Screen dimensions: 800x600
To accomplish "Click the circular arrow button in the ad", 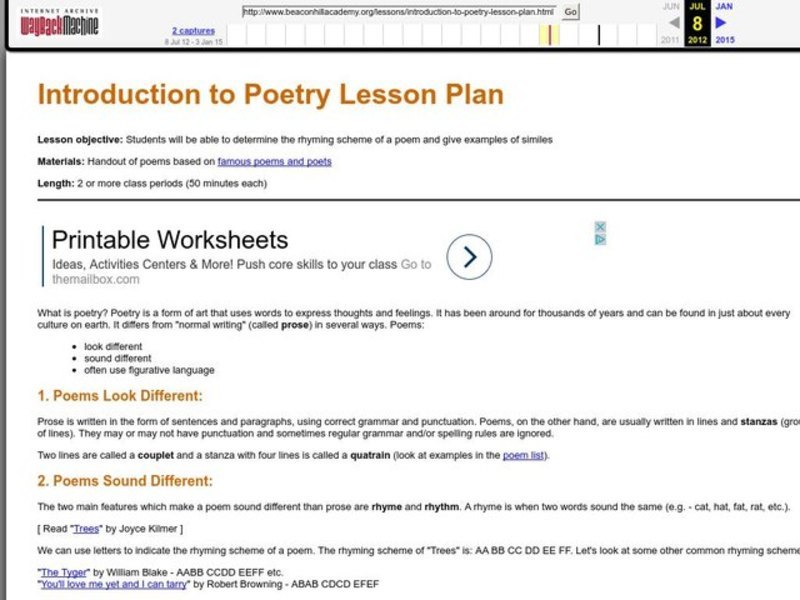I will coord(468,256).
